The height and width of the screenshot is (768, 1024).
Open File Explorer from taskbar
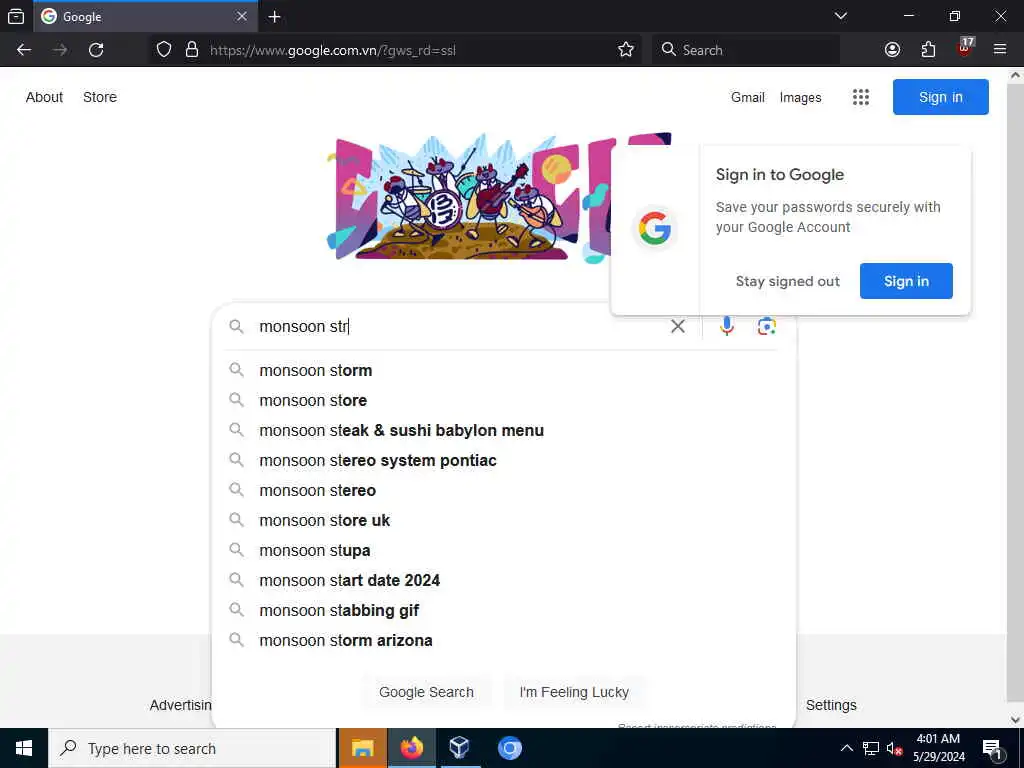362,748
